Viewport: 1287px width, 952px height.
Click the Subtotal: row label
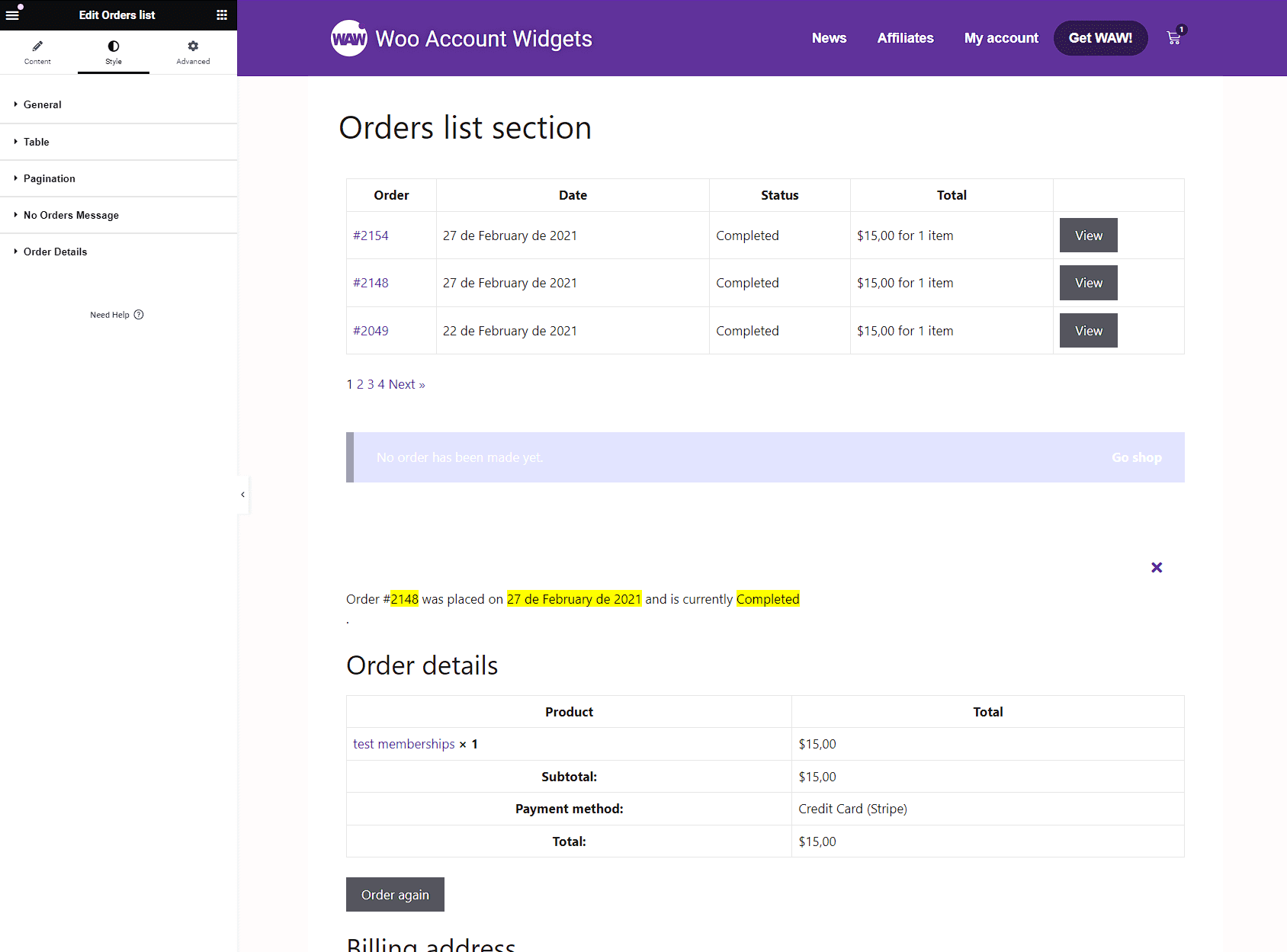(569, 777)
